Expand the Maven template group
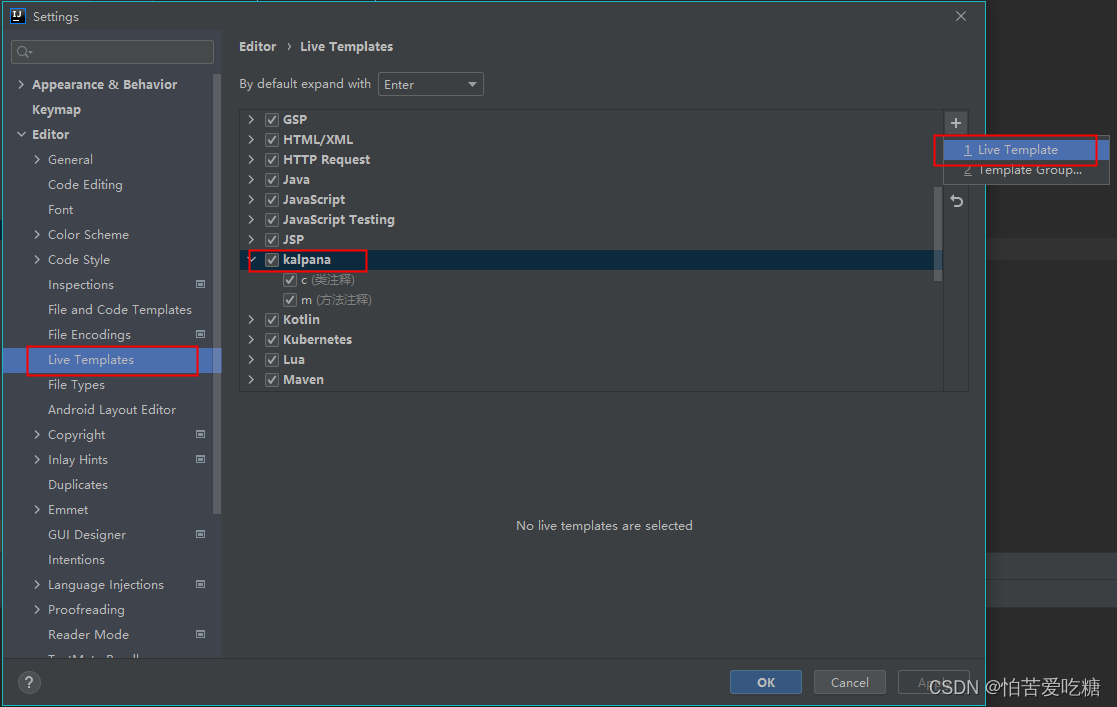Viewport: 1117px width, 707px height. 251,379
